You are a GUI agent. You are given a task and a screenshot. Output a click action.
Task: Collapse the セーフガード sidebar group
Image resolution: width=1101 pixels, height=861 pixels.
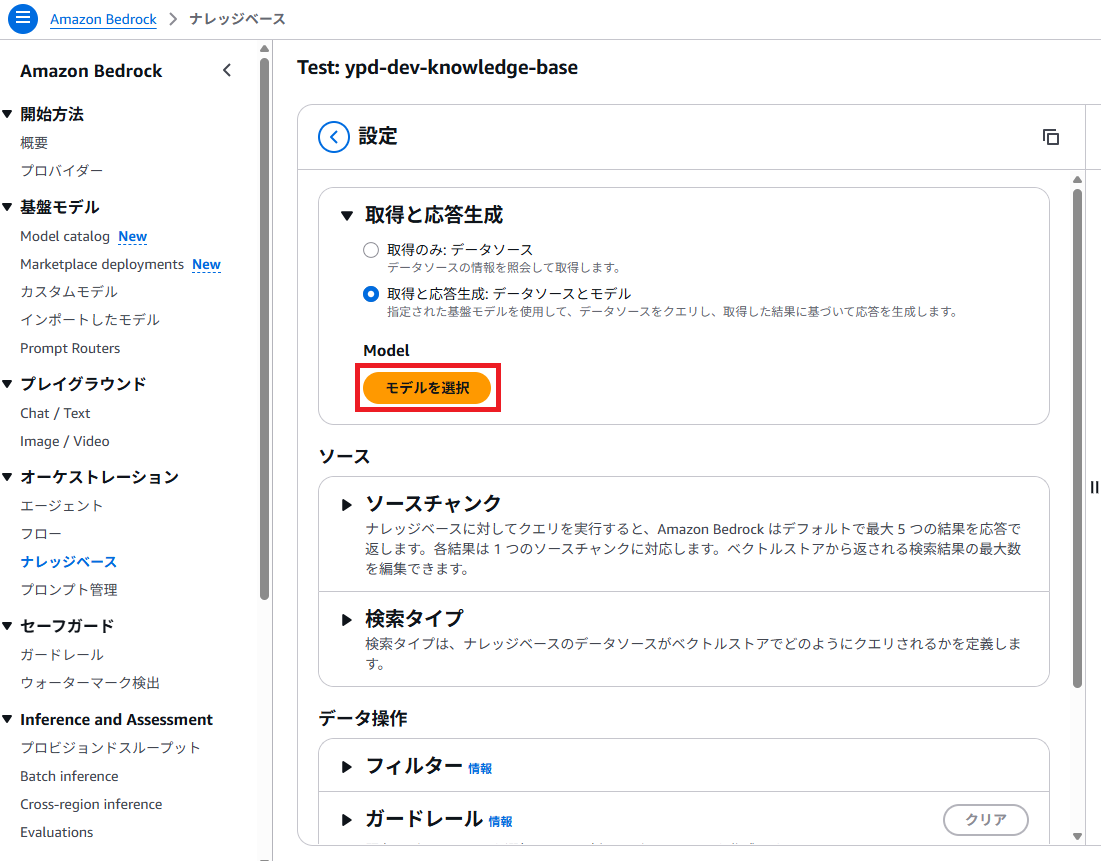tap(8, 626)
